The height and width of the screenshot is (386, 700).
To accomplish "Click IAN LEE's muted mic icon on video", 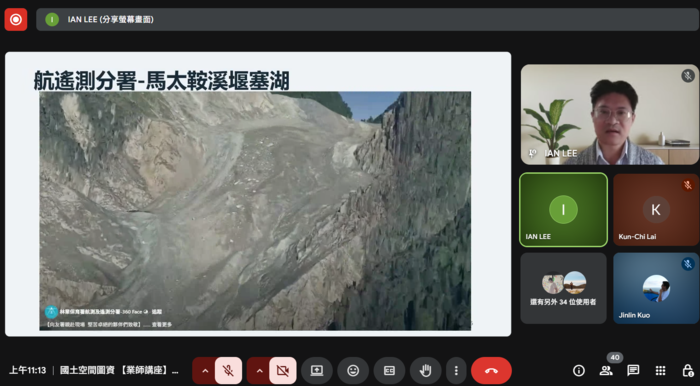I will [688, 75].
